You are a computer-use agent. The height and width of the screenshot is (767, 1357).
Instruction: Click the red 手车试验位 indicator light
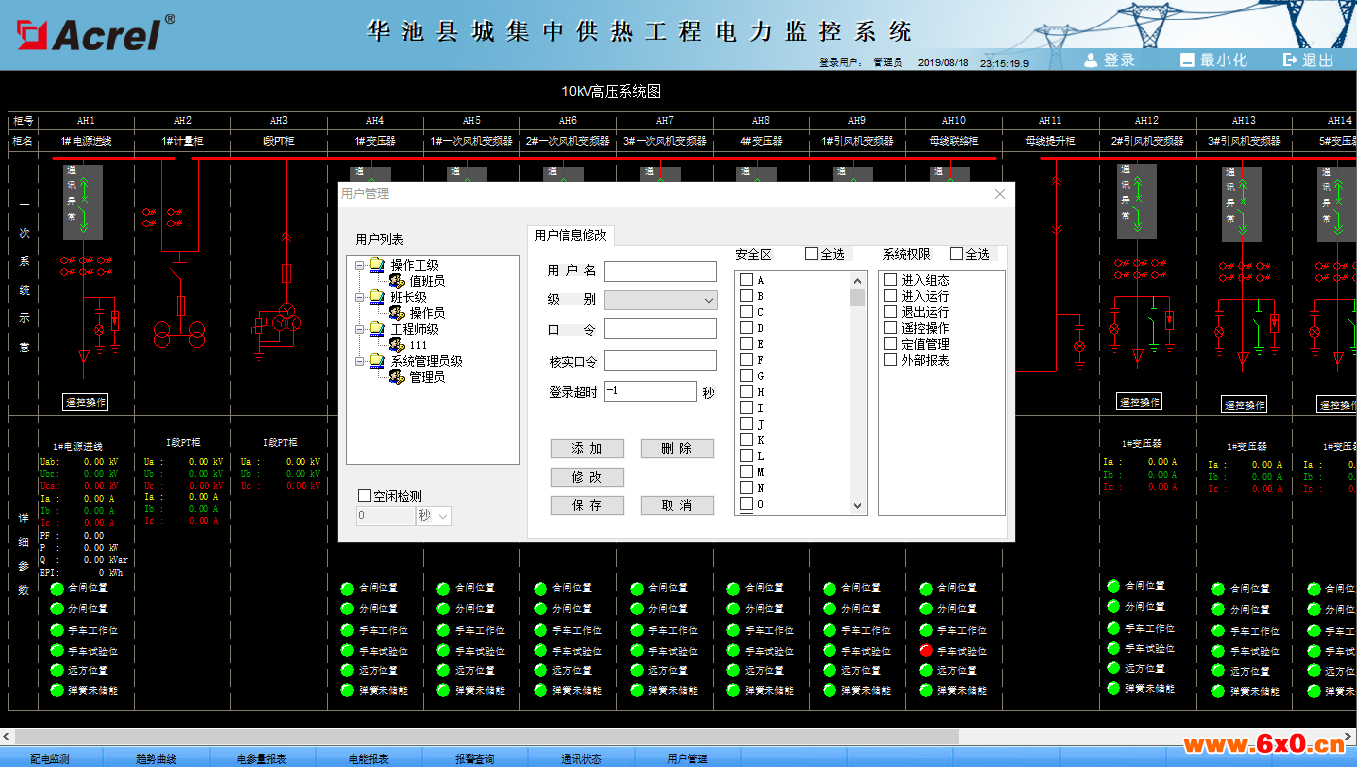(x=926, y=651)
